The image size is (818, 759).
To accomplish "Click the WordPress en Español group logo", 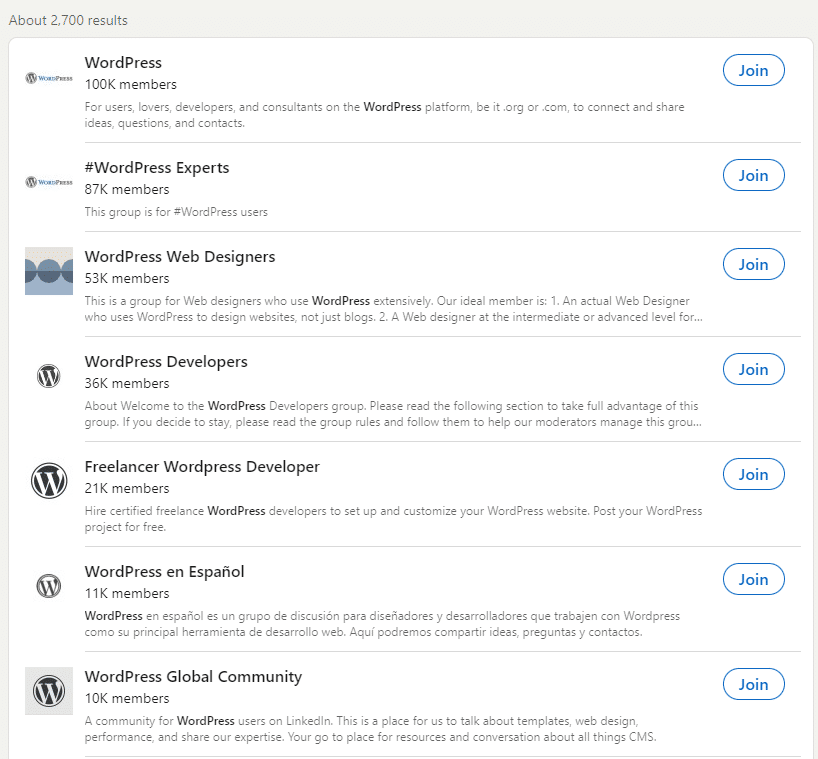I will tap(49, 585).
